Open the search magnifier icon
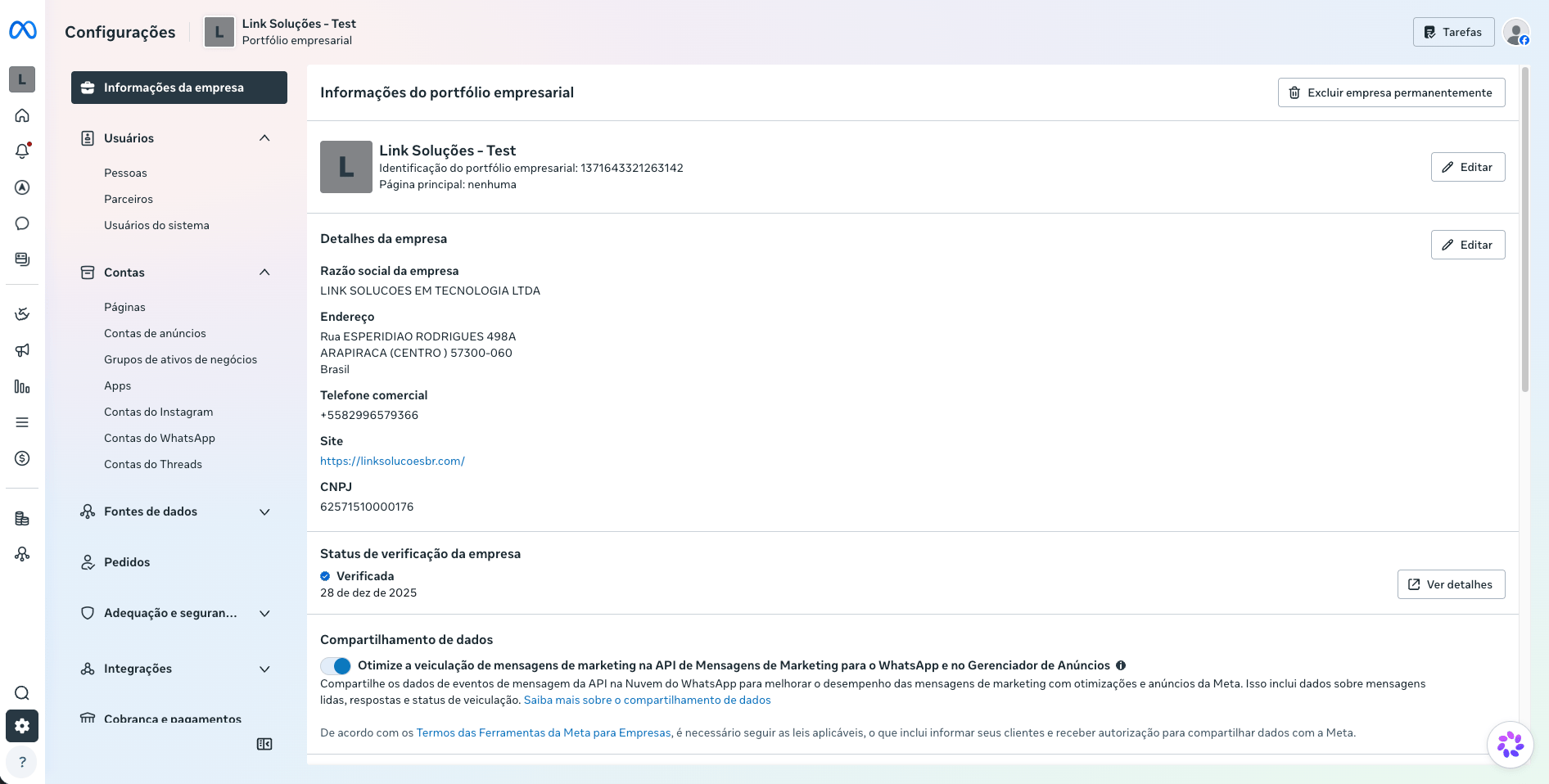Viewport: 1549px width, 784px height. tap(22, 693)
